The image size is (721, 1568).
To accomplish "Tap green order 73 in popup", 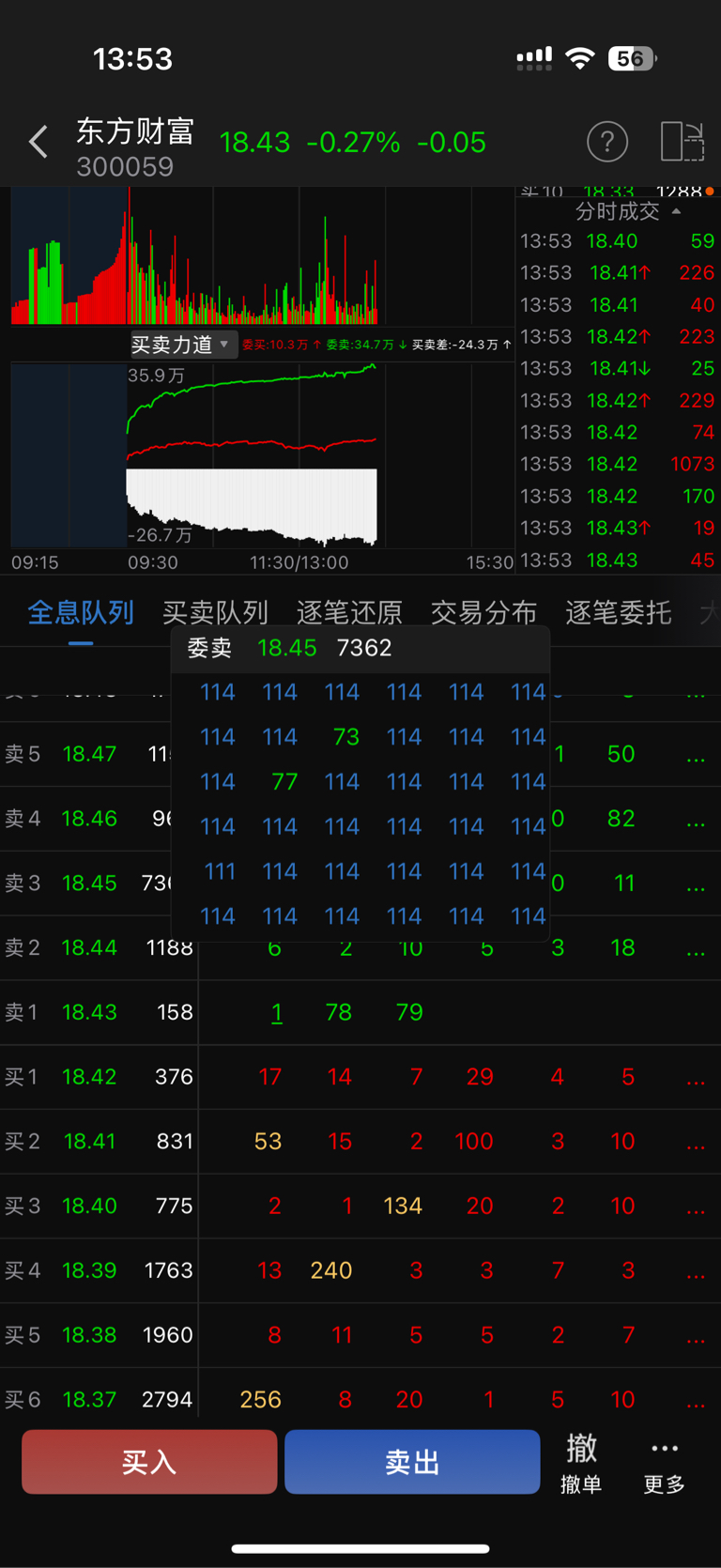I will coord(346,737).
